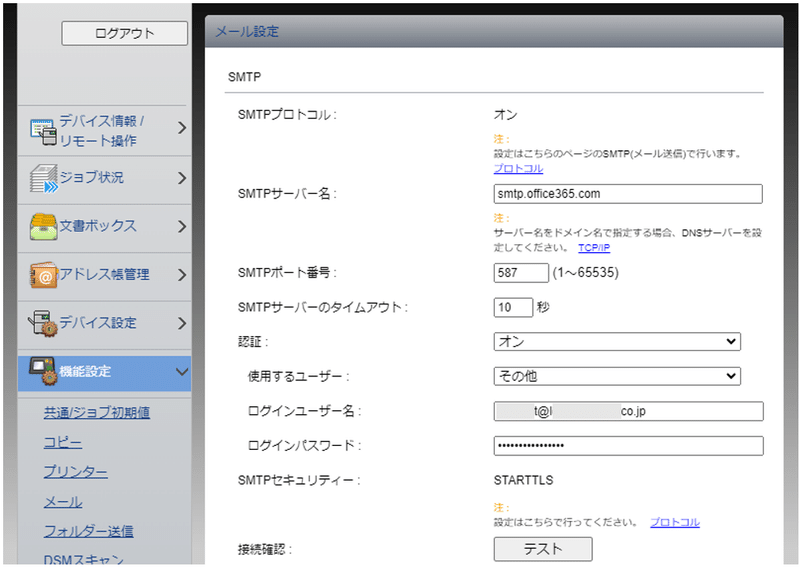Collapse the 機能設定 section chevron

[182, 371]
